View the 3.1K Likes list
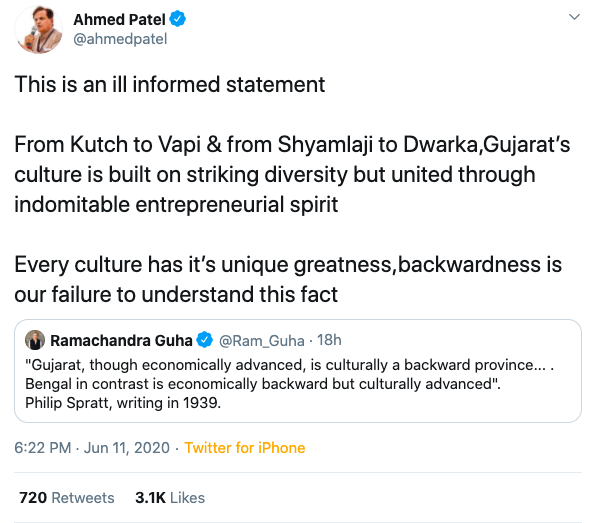Viewport: 596px width, 523px height. tap(170, 498)
